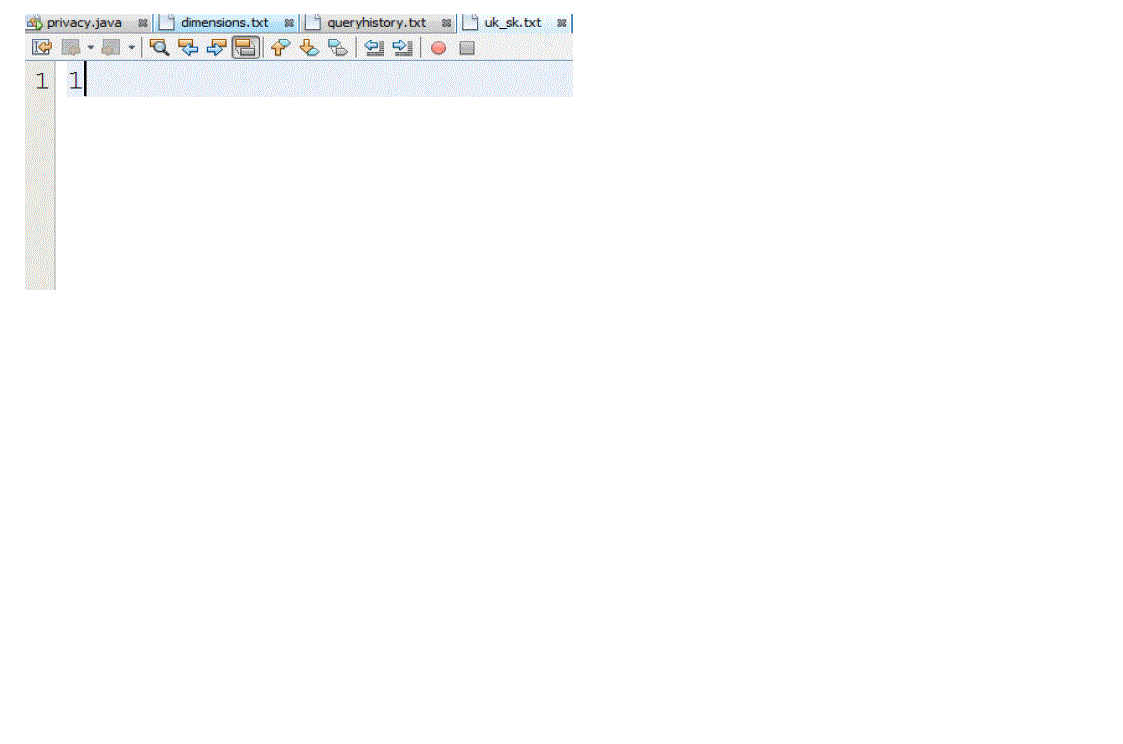Image resolution: width=1123 pixels, height=744 pixels.
Task: Toggle Highlight Search button
Action: tap(245, 47)
